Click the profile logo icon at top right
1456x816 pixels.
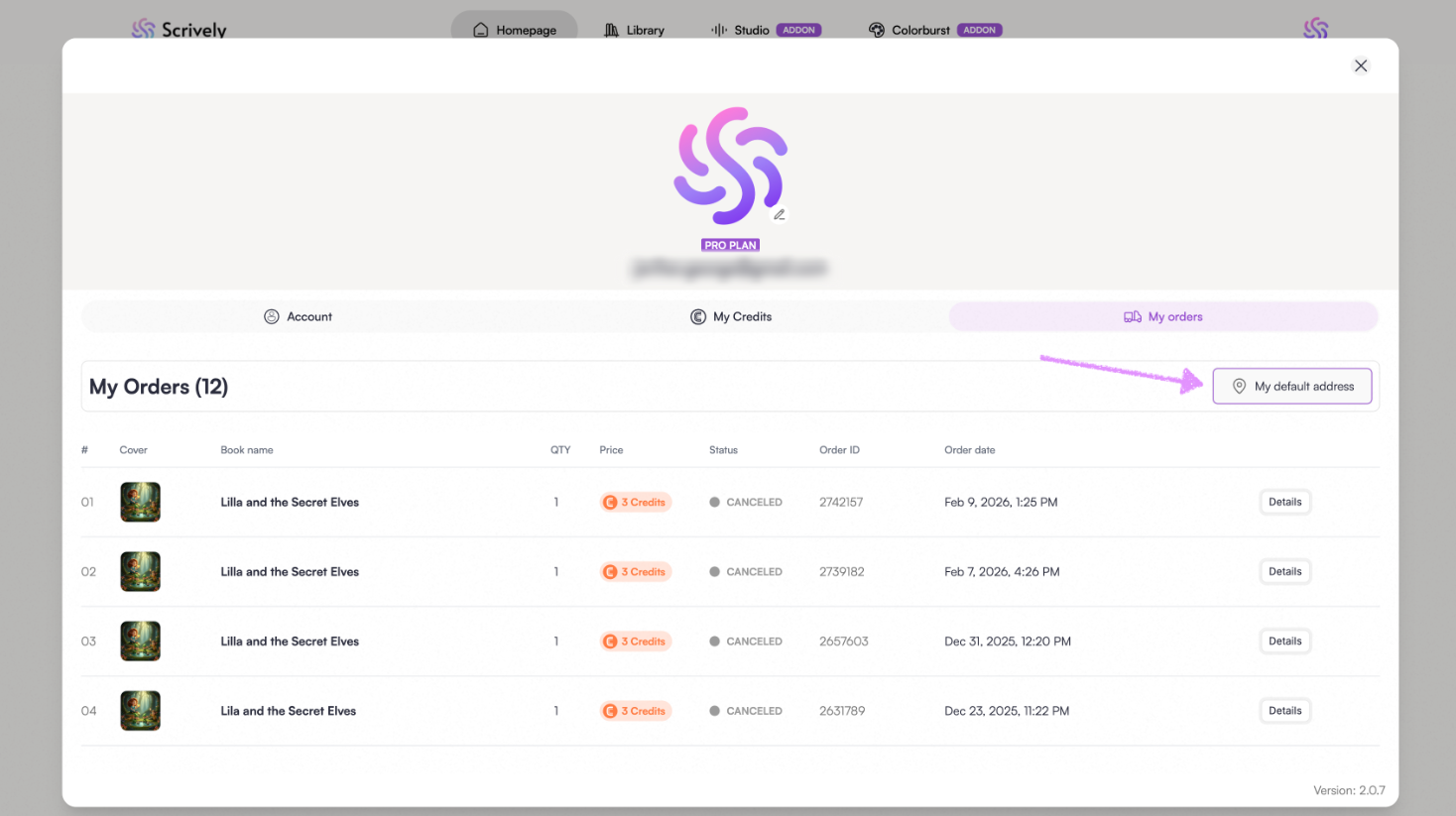point(1315,29)
